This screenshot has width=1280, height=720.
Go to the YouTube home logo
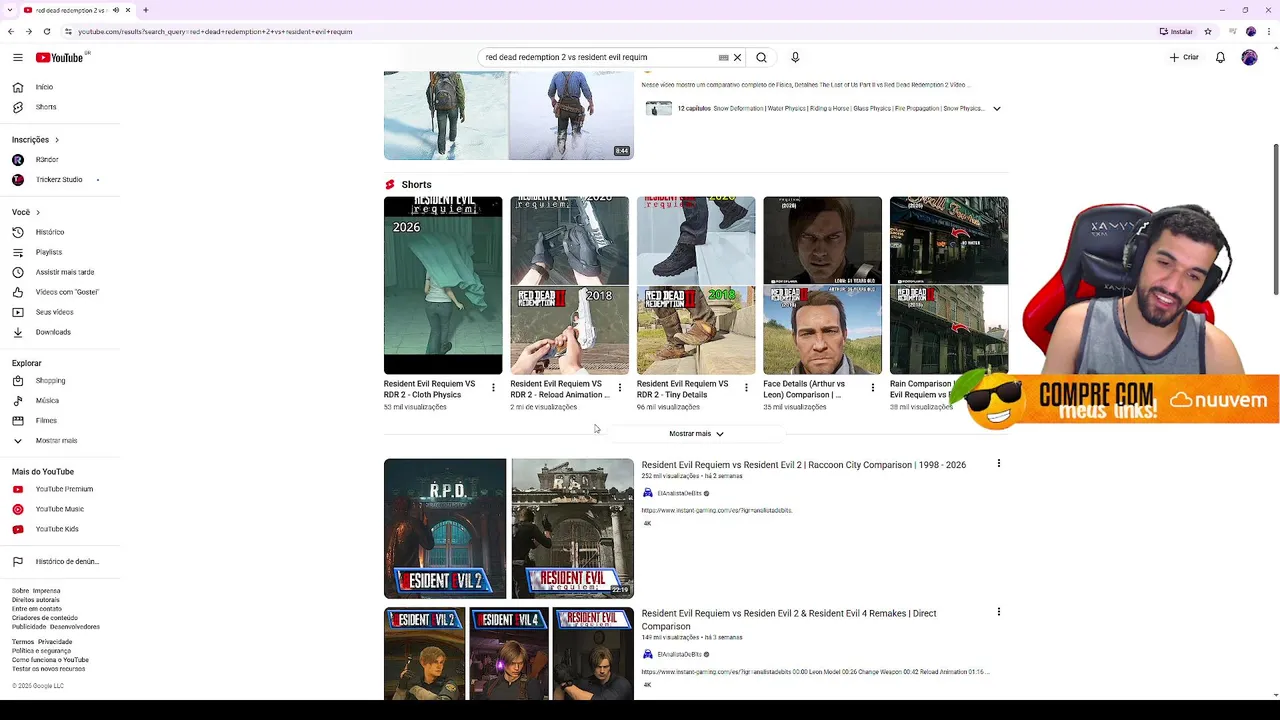point(60,57)
